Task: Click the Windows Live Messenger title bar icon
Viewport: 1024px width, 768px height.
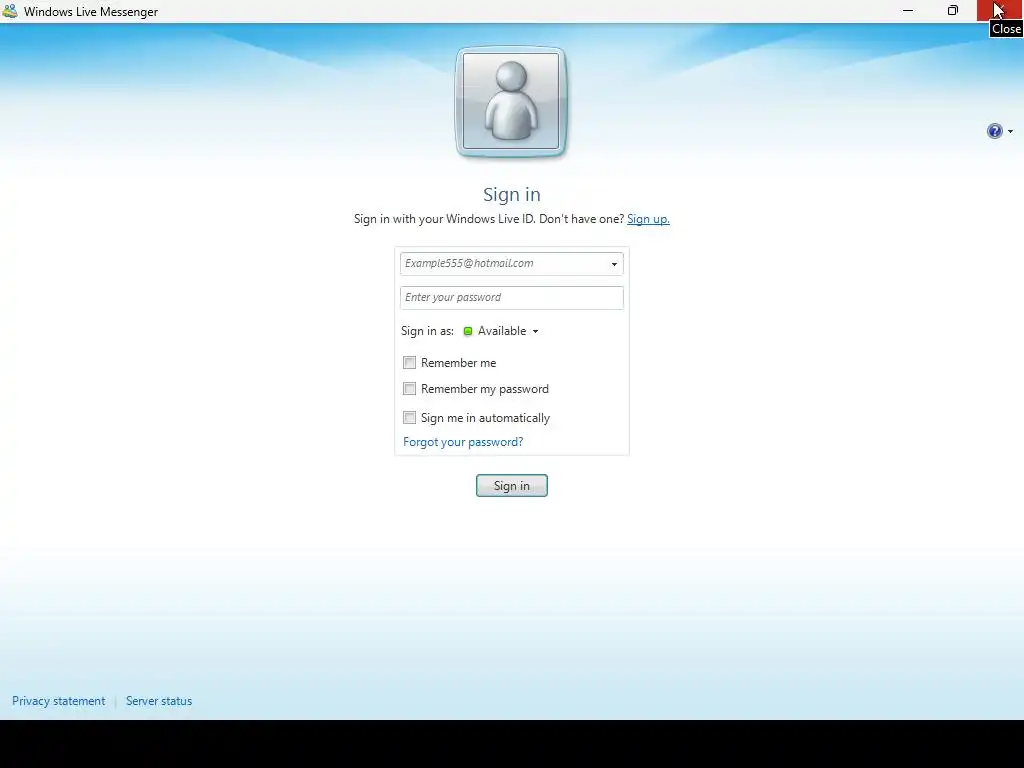Action: click(10, 11)
